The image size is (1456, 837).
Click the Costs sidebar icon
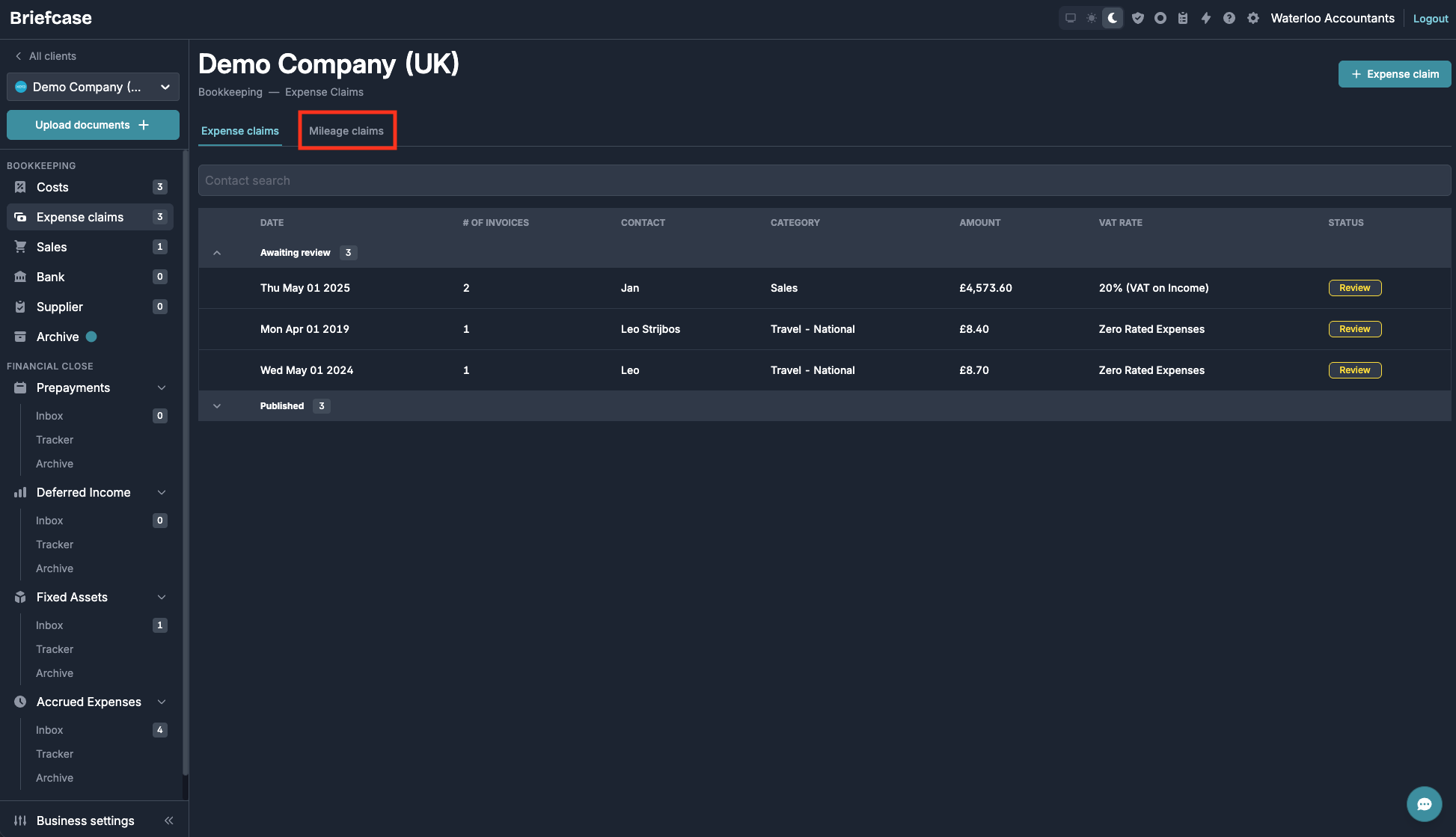[20, 187]
